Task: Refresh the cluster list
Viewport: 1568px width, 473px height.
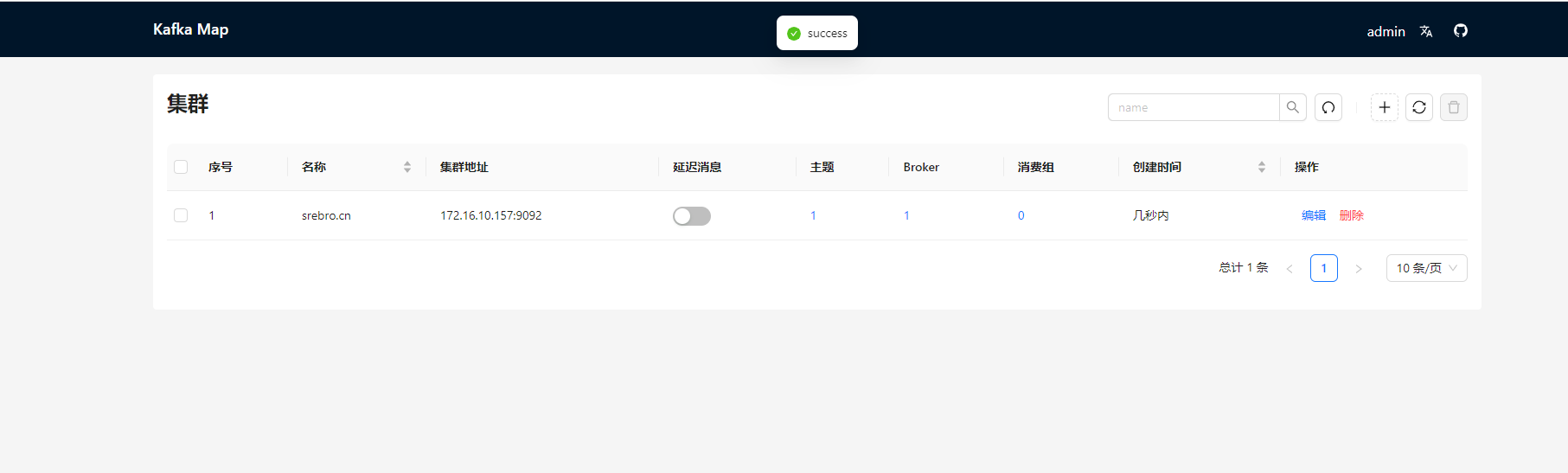Action: coord(1418,107)
